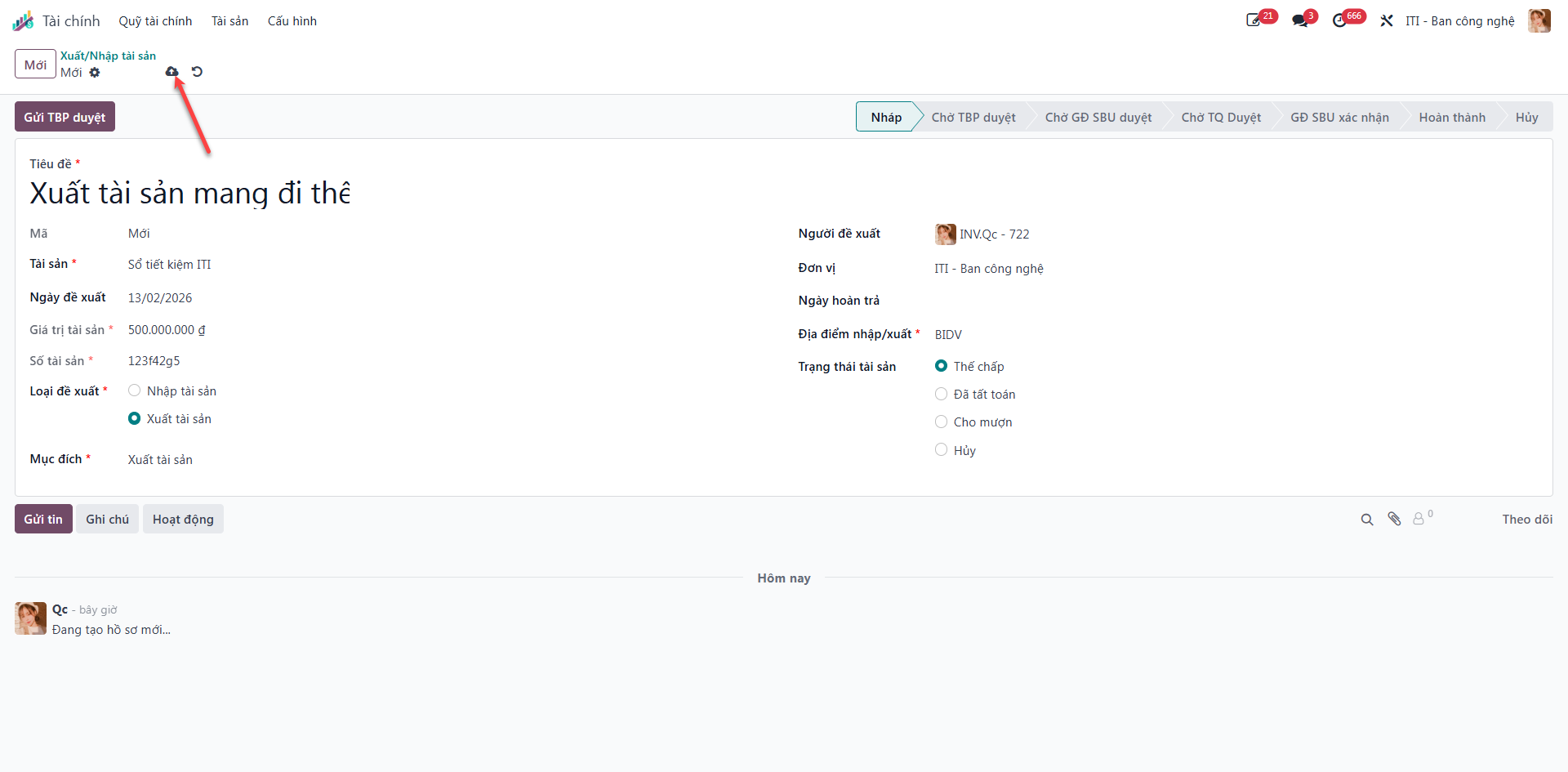Click the Tài chính app logo icon
This screenshot has height=772, width=1568.
coord(23,20)
